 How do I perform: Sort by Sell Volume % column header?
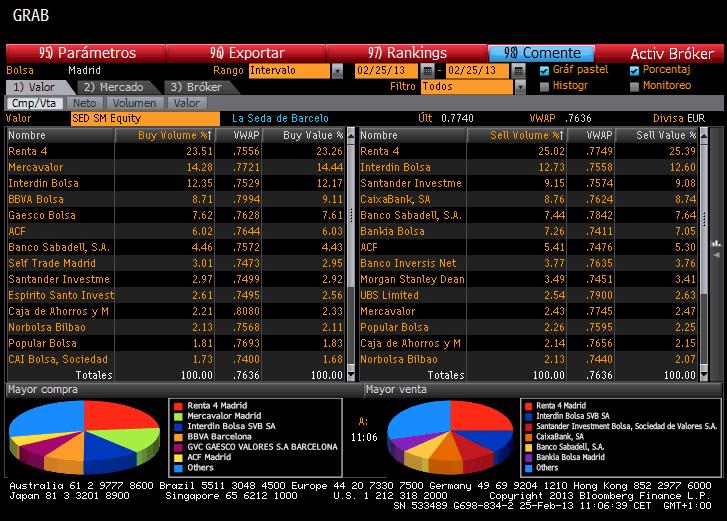click(517, 135)
